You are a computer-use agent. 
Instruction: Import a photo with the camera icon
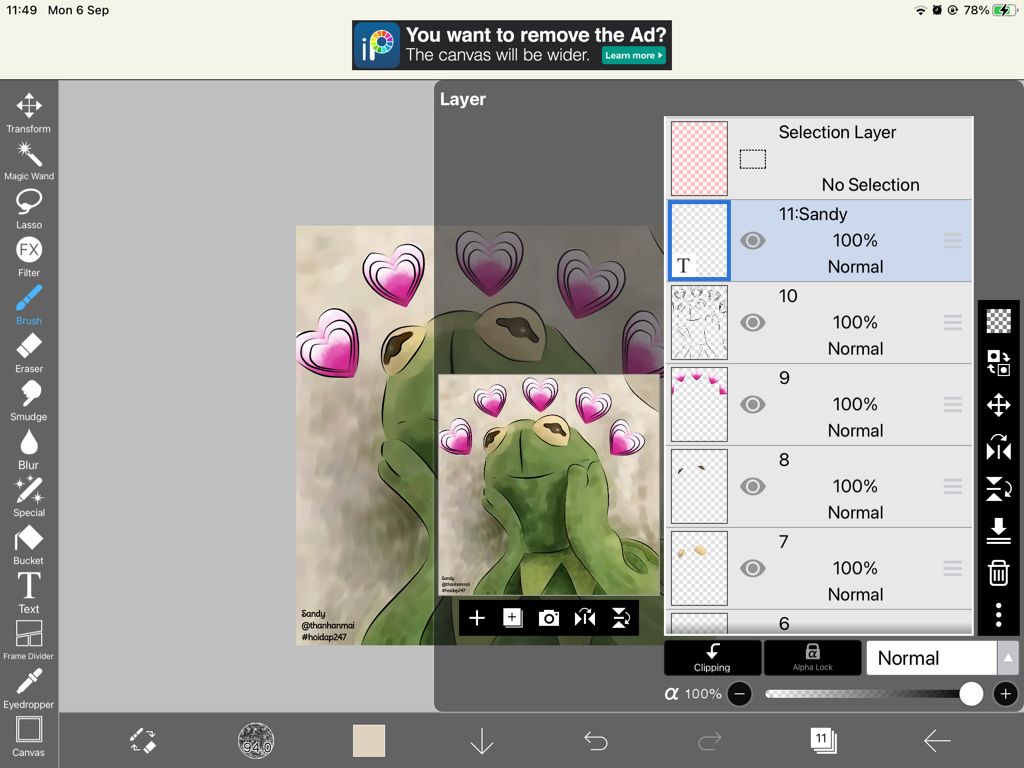(x=549, y=618)
